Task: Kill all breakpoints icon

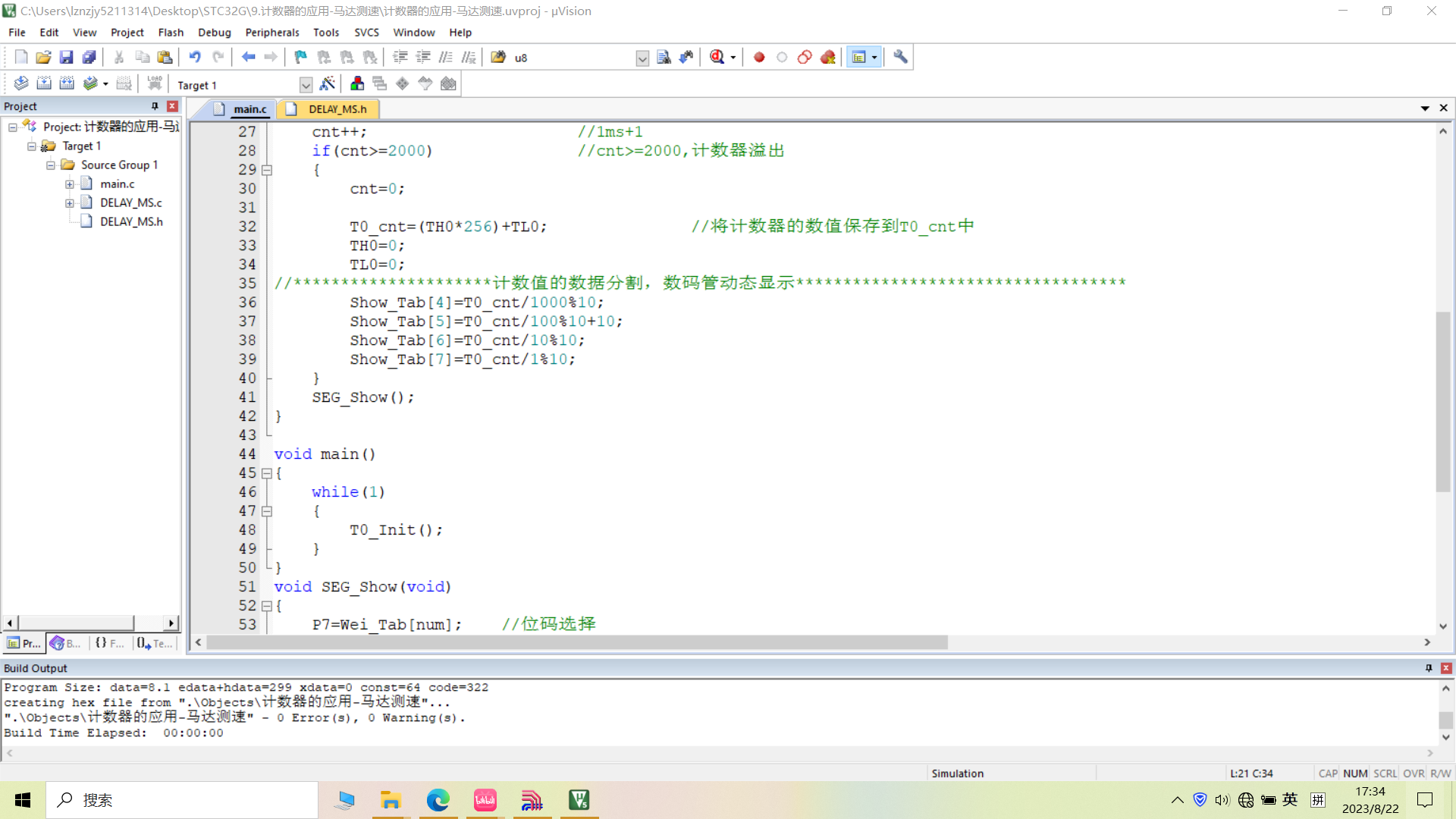Action: [828, 57]
